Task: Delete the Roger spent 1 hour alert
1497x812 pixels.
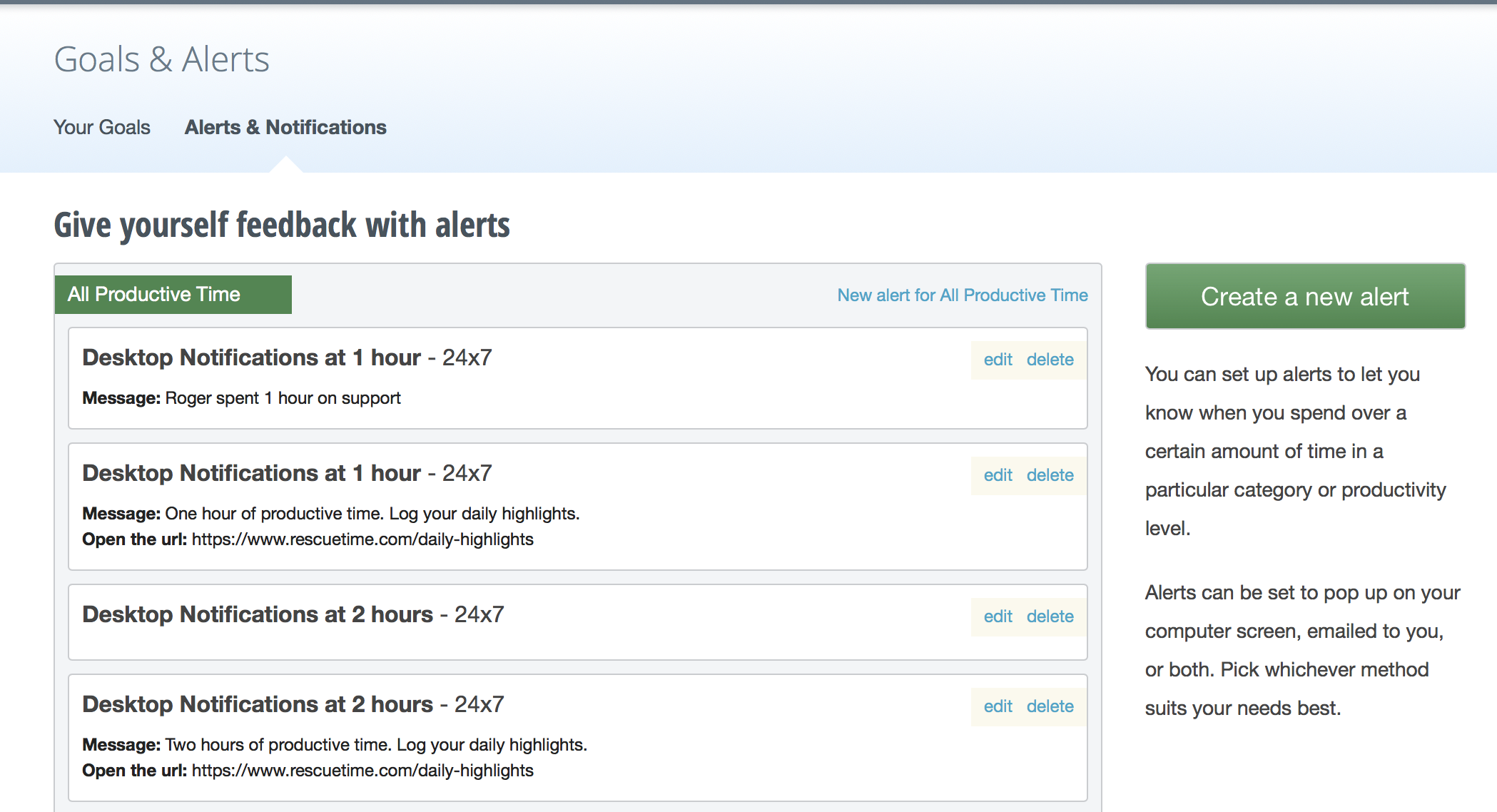Action: click(1050, 360)
